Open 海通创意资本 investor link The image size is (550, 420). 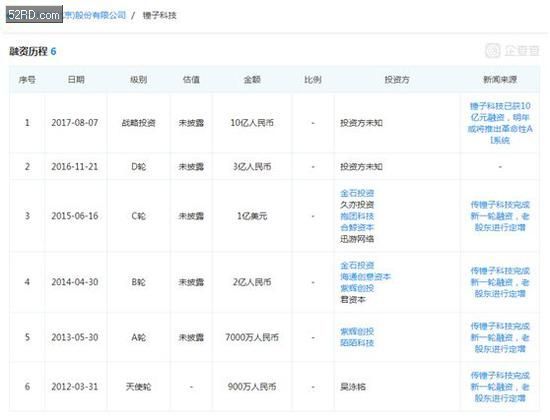[365, 277]
